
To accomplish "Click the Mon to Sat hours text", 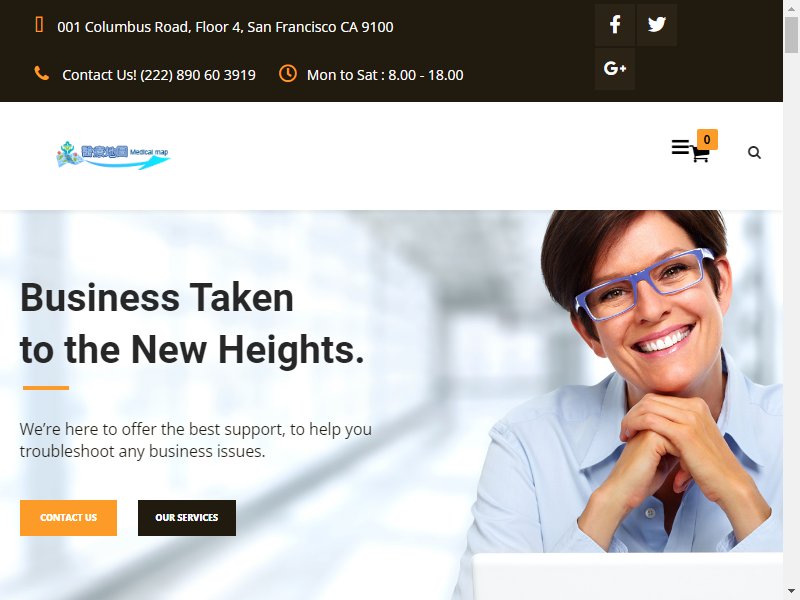I will pyautogui.click(x=385, y=75).
